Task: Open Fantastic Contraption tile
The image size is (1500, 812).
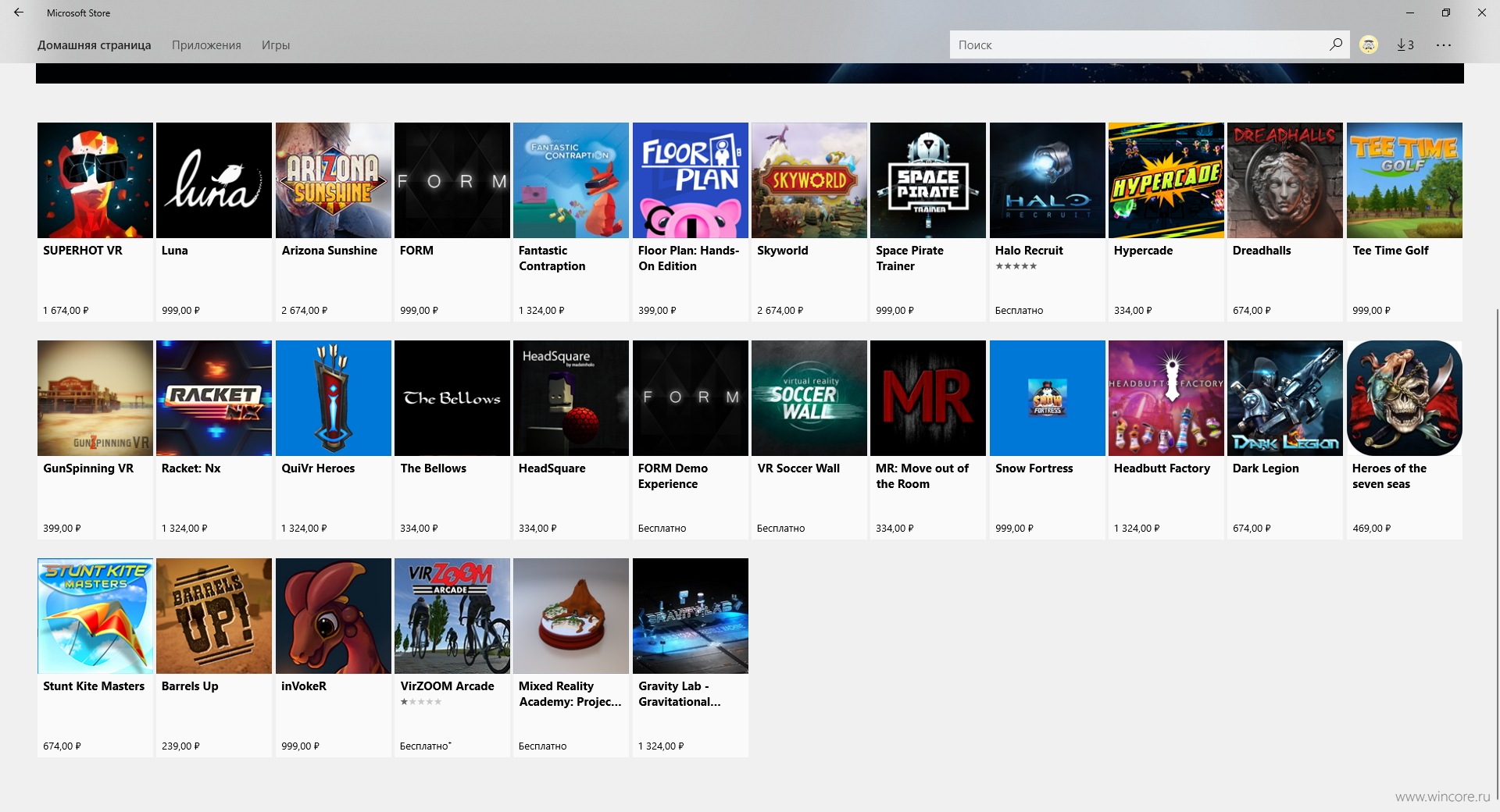Action: coord(571,222)
